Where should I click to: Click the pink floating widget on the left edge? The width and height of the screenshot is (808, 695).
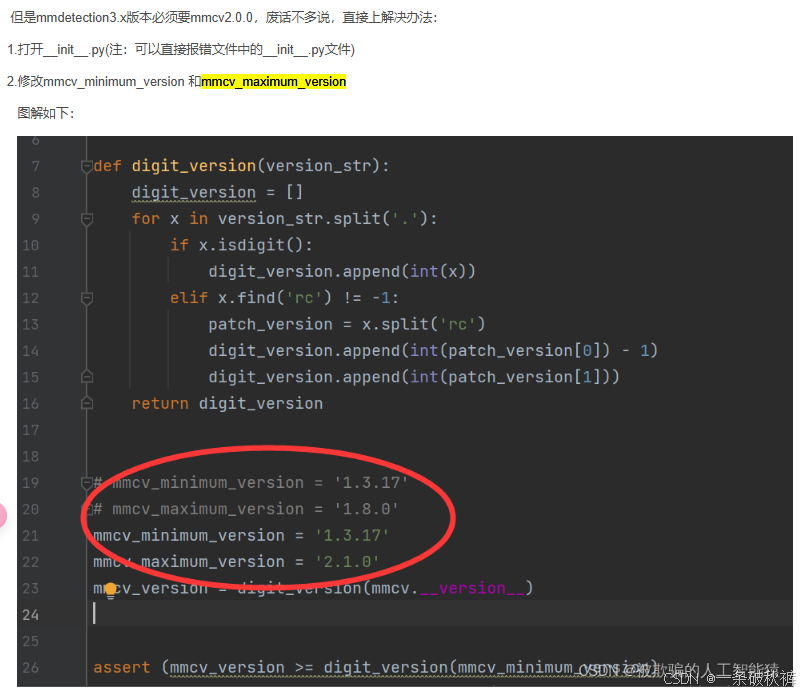[x=5, y=516]
